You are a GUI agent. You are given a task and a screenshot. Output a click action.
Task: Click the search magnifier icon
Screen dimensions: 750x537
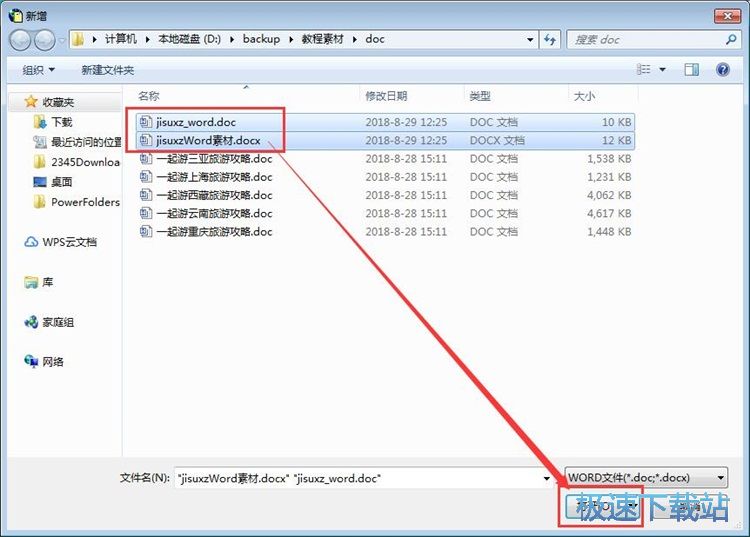[730, 40]
